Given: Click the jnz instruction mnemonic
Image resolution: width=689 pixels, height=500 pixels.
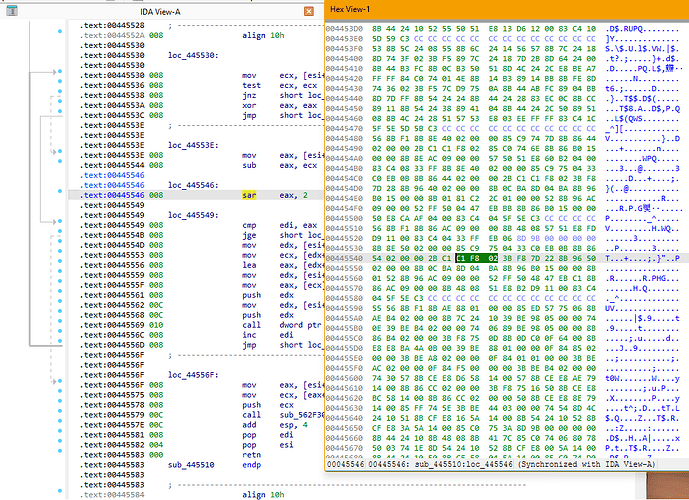Looking at the screenshot, I should (x=249, y=95).
